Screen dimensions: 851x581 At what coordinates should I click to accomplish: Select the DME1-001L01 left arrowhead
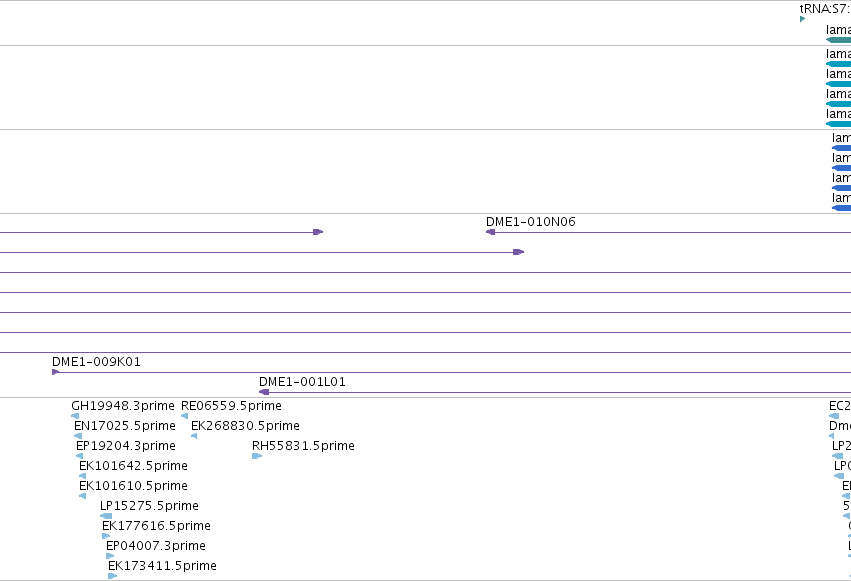(x=264, y=392)
